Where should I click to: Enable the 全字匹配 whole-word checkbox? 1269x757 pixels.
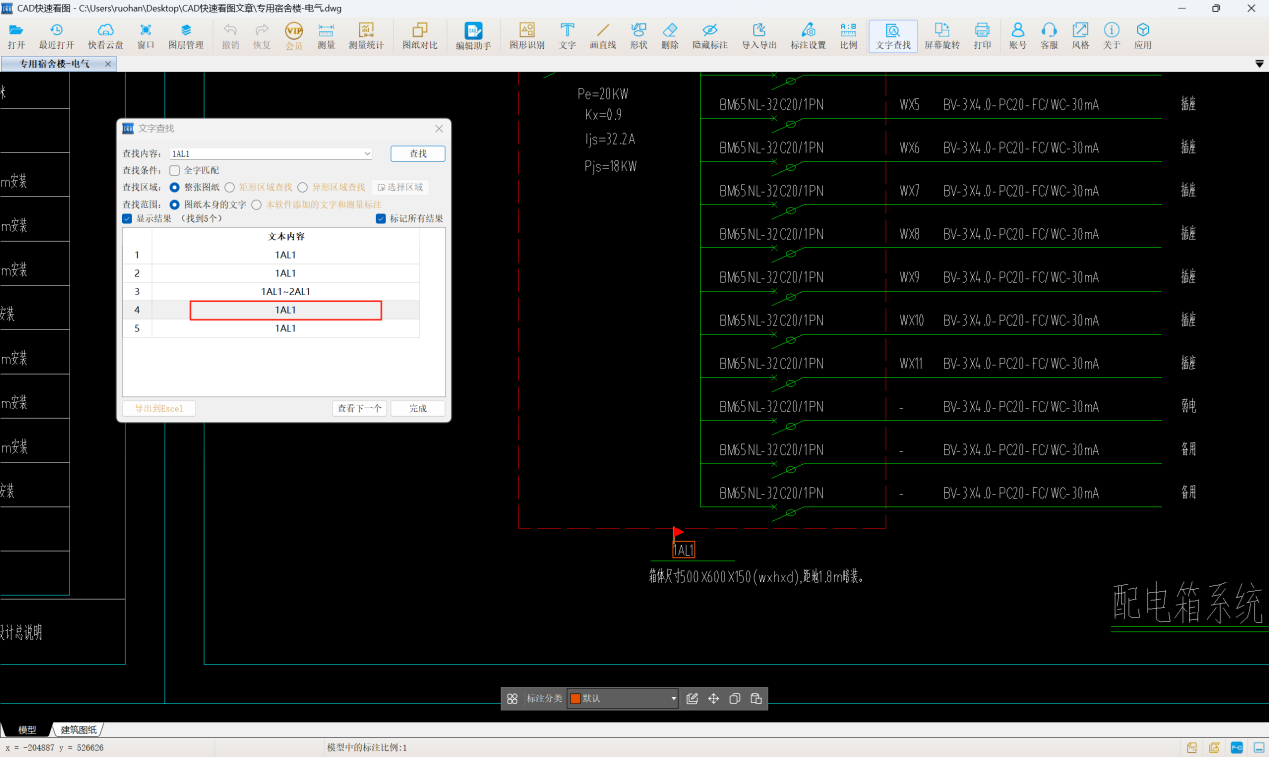coord(175,171)
